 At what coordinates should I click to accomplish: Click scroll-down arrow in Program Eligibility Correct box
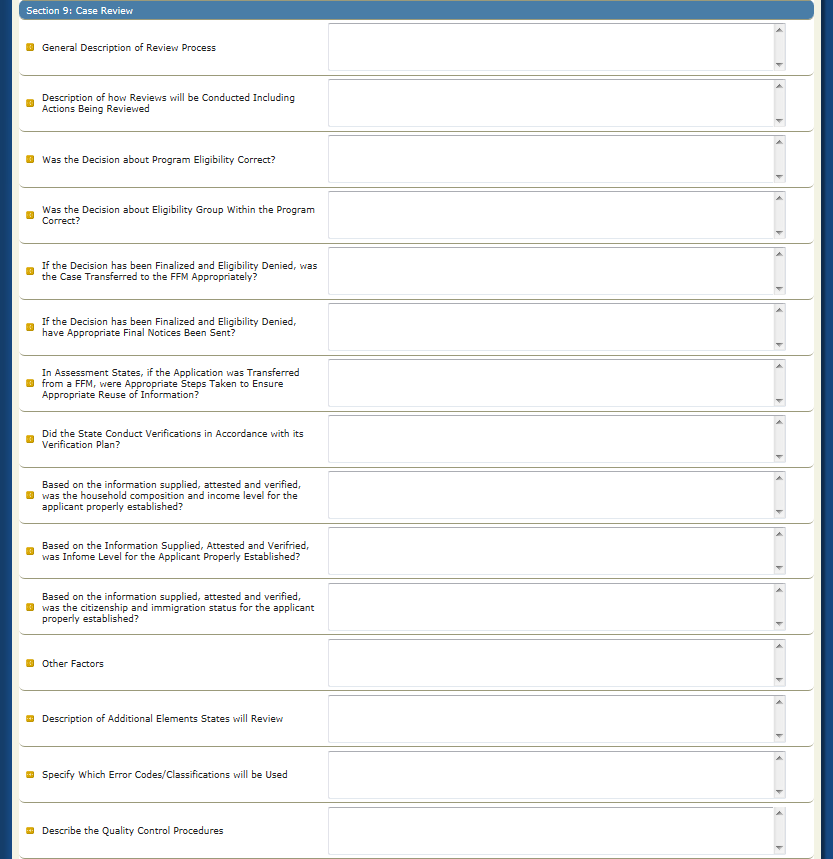tap(779, 177)
